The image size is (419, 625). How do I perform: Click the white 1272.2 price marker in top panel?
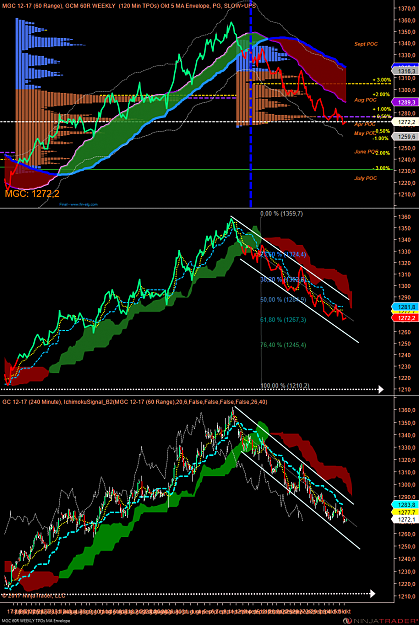pyautogui.click(x=405, y=122)
